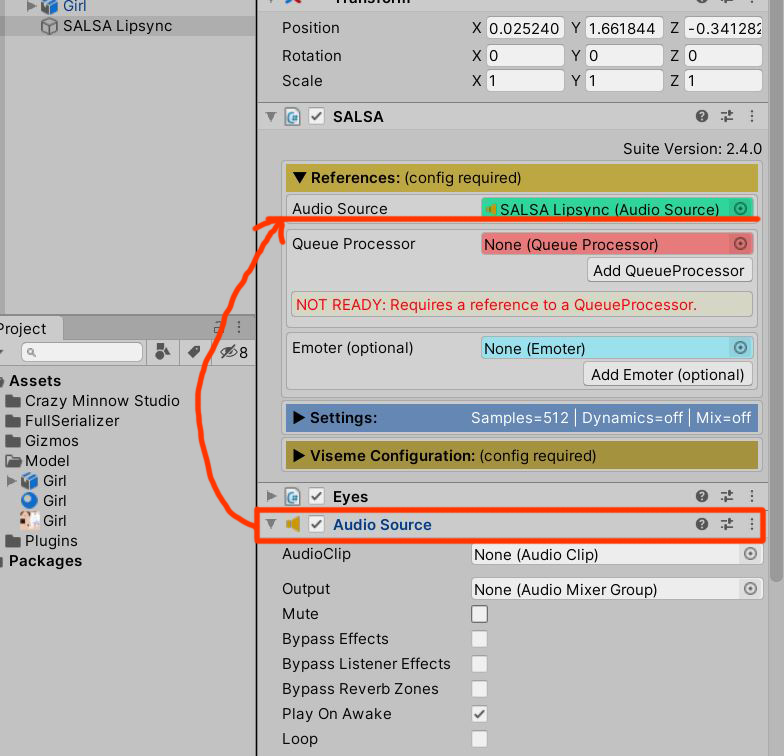
Task: Disable the Eyes component checkbox
Action: click(316, 496)
